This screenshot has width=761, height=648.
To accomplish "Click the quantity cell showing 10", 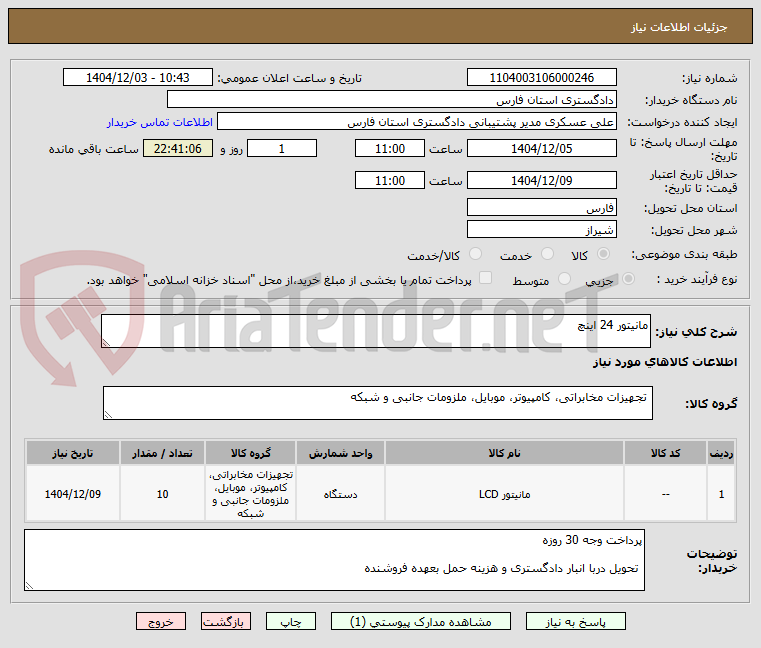I will click(162, 494).
